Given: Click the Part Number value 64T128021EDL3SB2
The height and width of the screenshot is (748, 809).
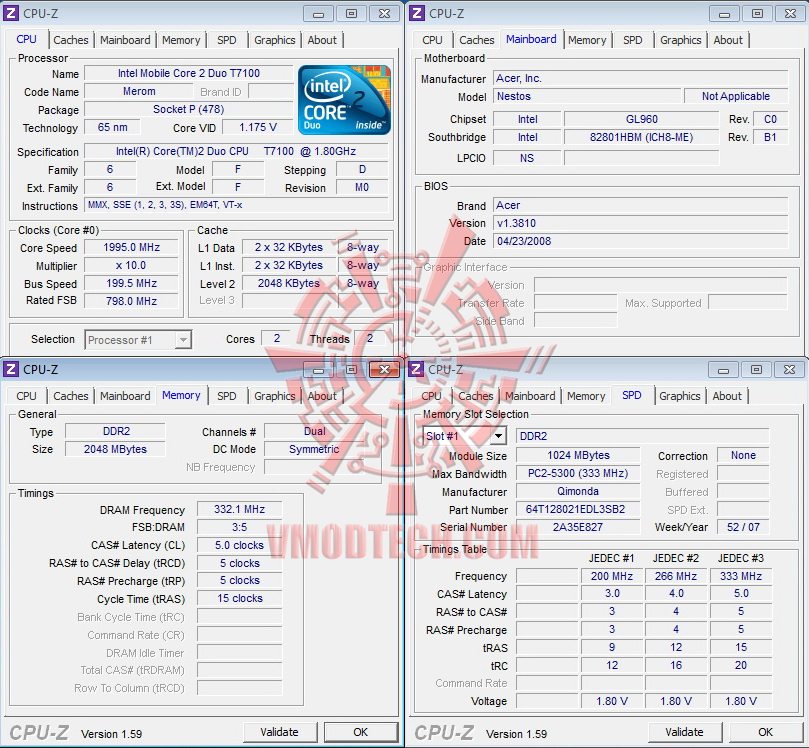Looking at the screenshot, I should (x=578, y=509).
